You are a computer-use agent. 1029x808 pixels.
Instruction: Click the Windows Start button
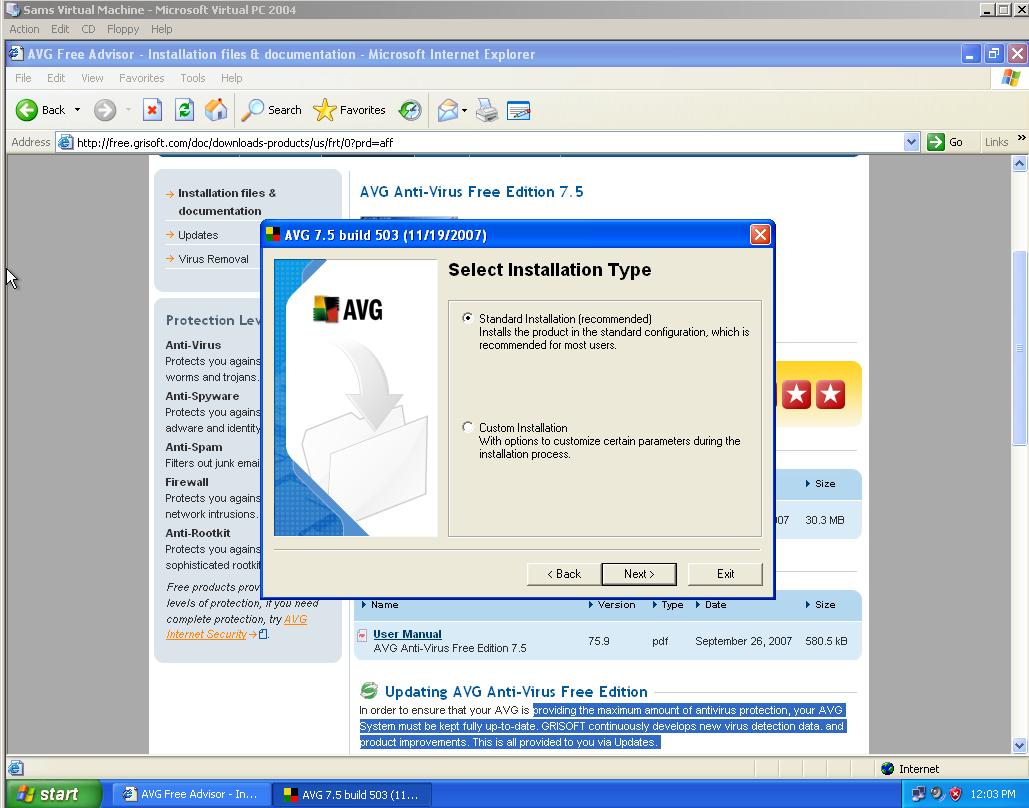click(x=52, y=794)
